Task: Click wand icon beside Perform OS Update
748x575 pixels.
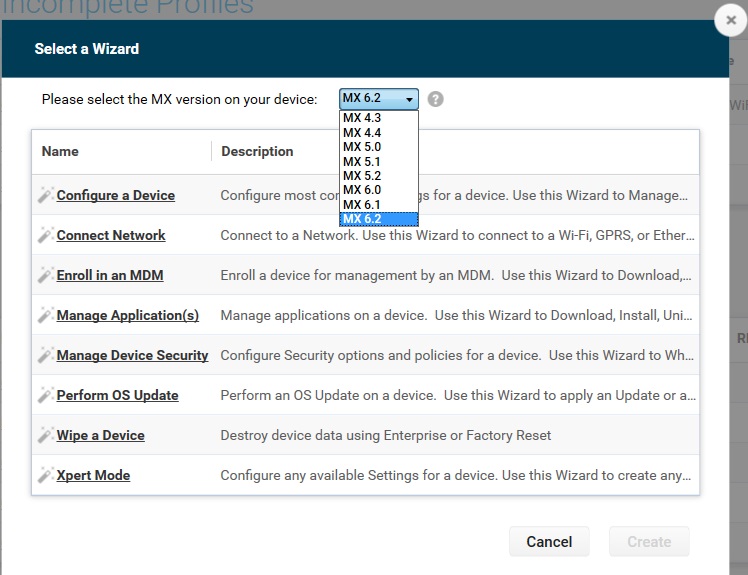Action: pos(45,395)
